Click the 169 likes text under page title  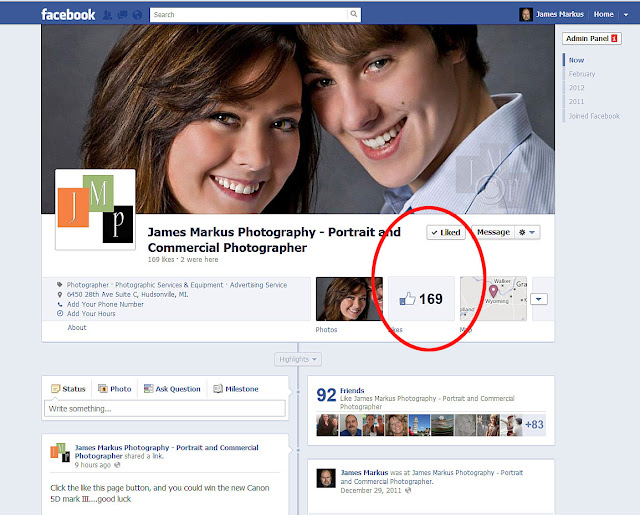(x=161, y=260)
